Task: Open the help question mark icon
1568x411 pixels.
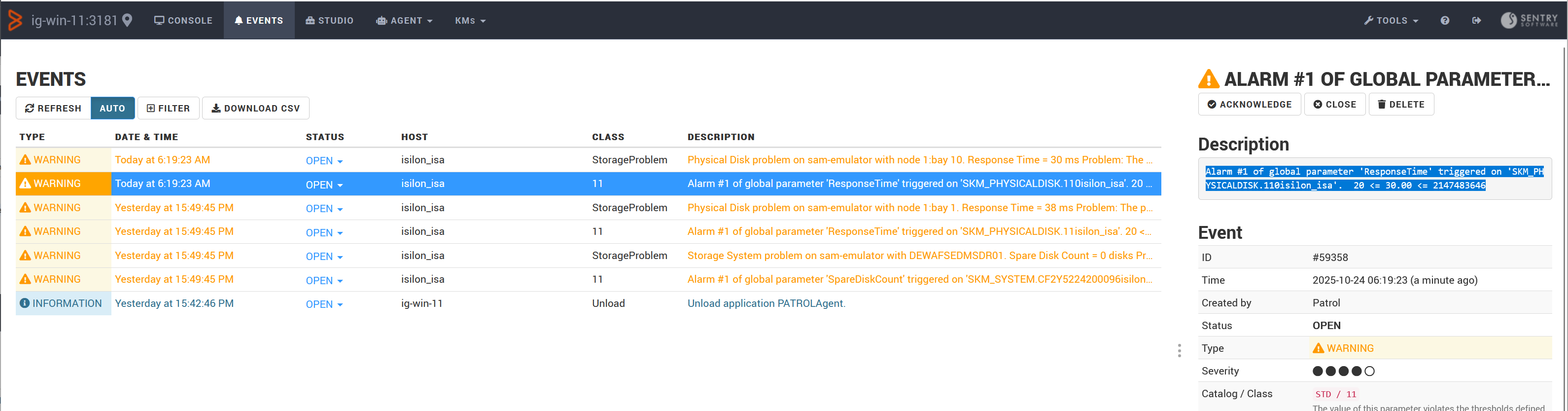Action: tap(1444, 20)
